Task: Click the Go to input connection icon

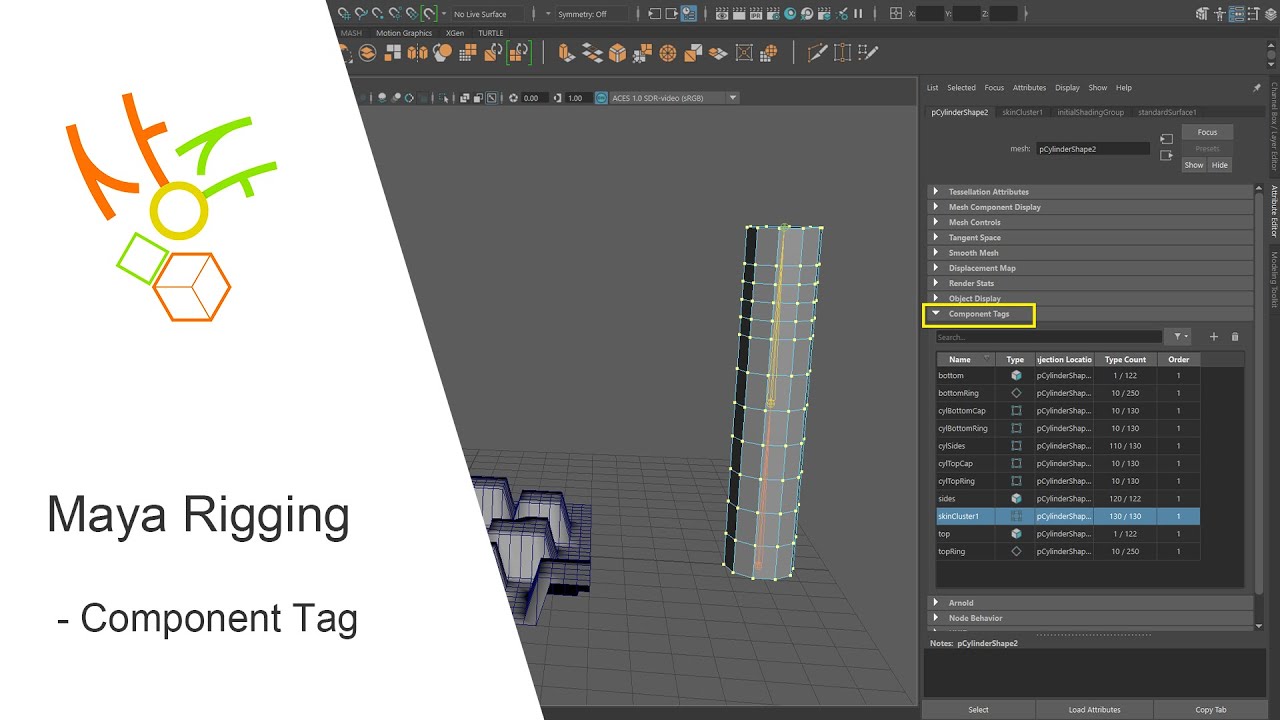Action: point(1166,138)
